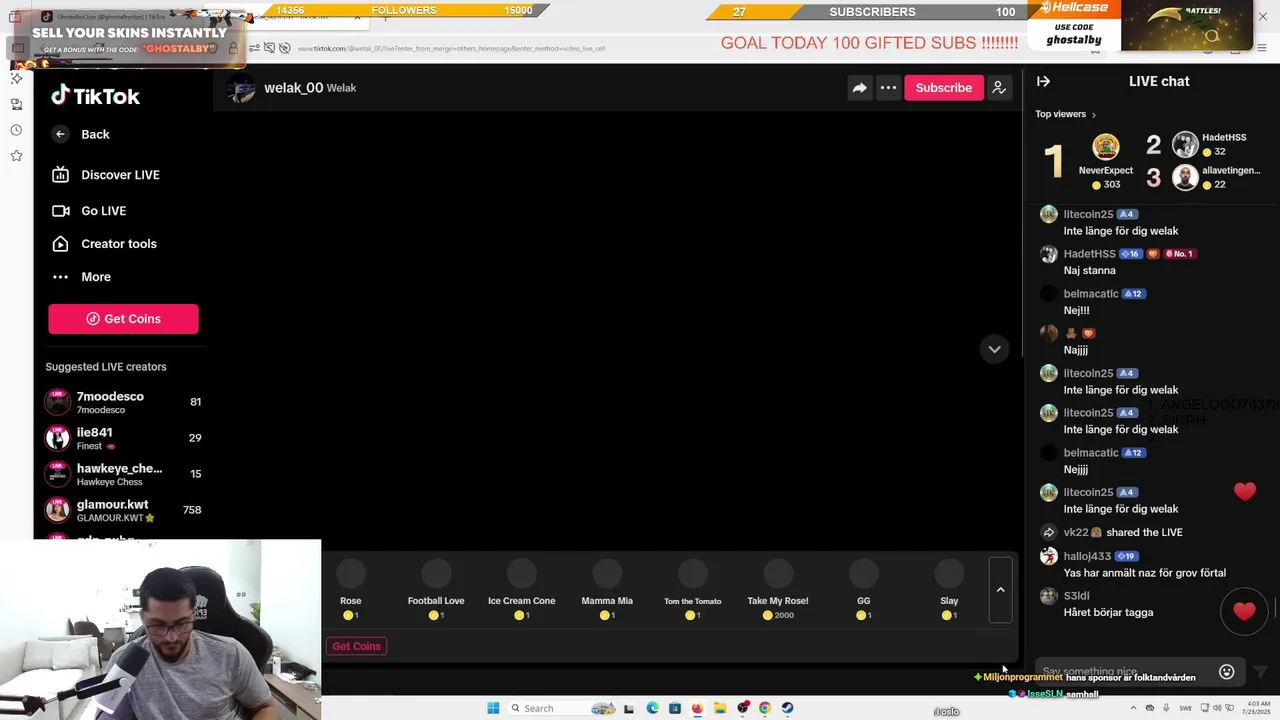The image size is (1280, 720).
Task: Click glamour.kwt LIVE avatar
Action: tap(58, 510)
